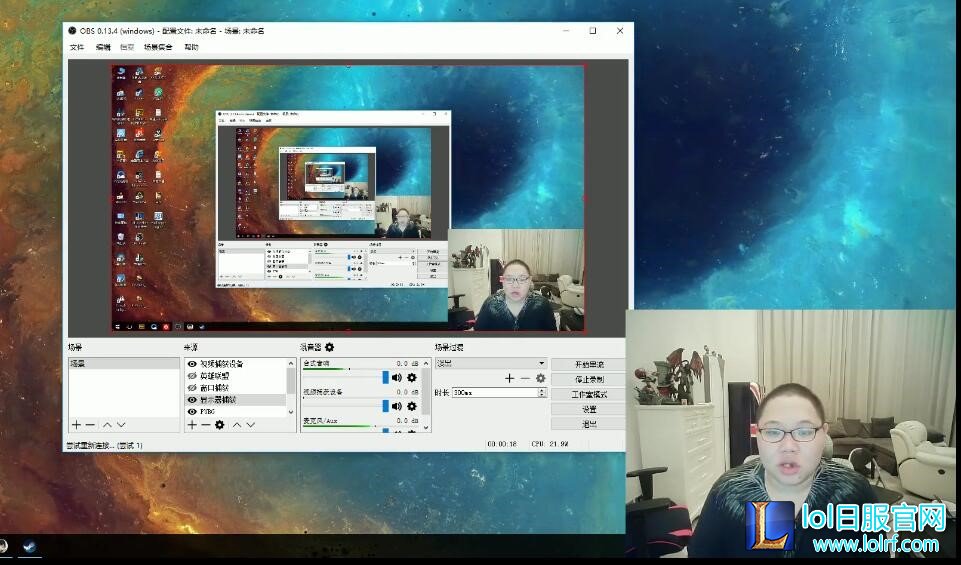This screenshot has height=565, width=961.
Task: Open the 场景集合 Scene Collection menu
Action: (x=158, y=47)
